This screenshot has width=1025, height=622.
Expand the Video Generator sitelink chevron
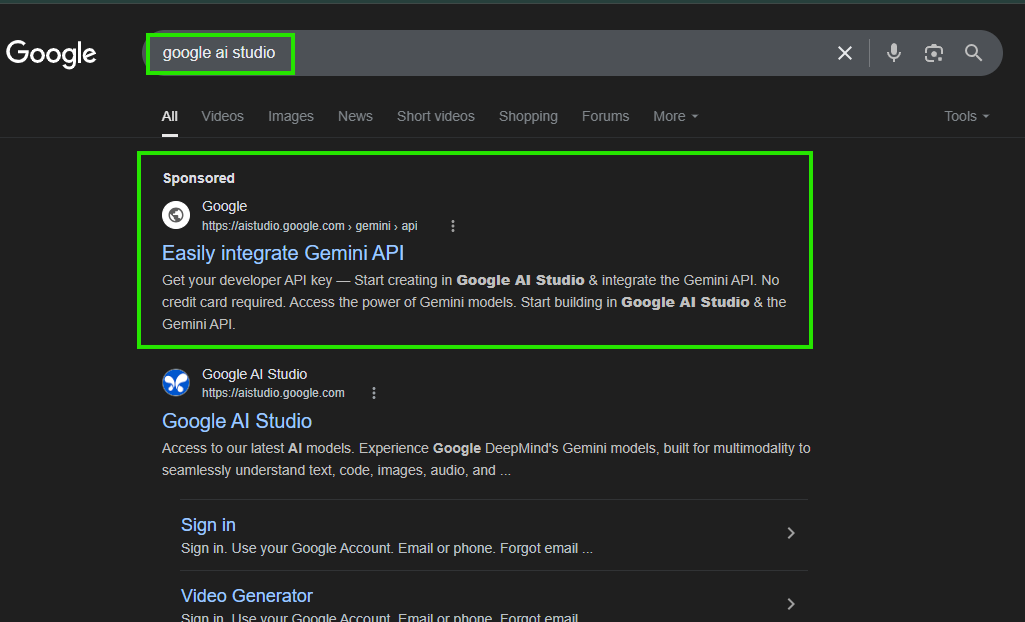point(791,604)
